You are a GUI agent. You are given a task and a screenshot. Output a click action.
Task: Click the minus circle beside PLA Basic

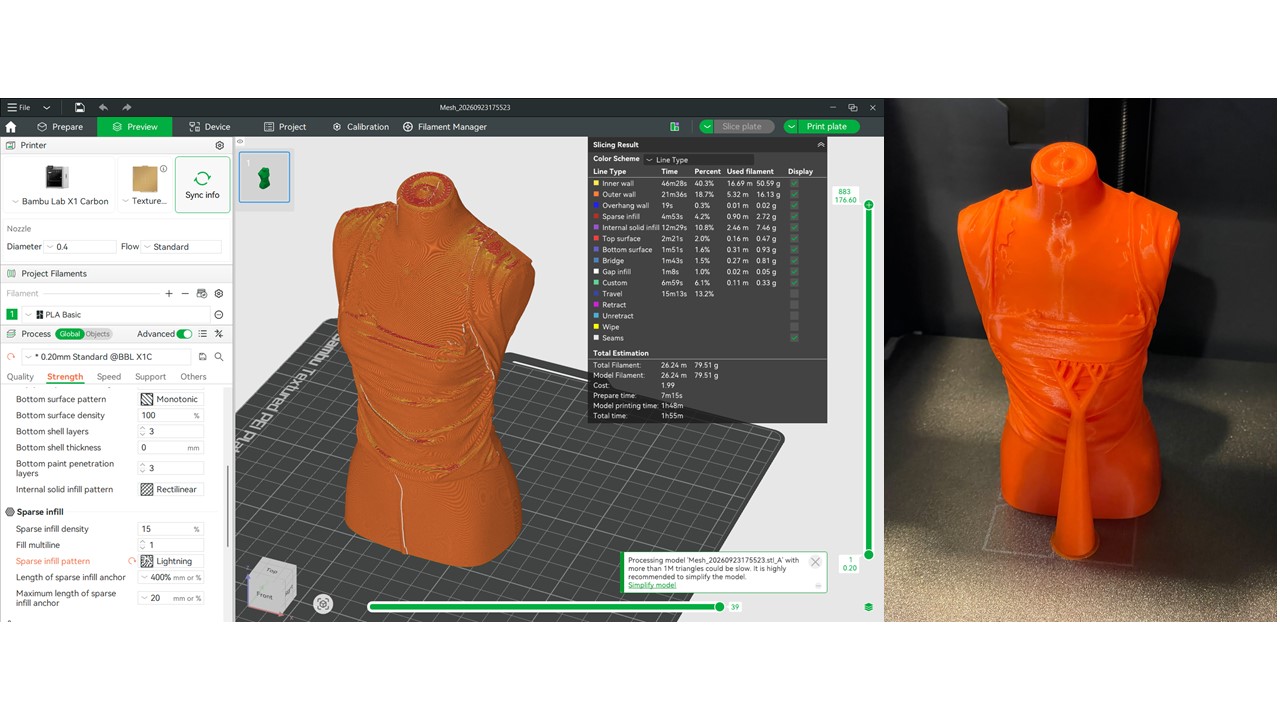219,315
